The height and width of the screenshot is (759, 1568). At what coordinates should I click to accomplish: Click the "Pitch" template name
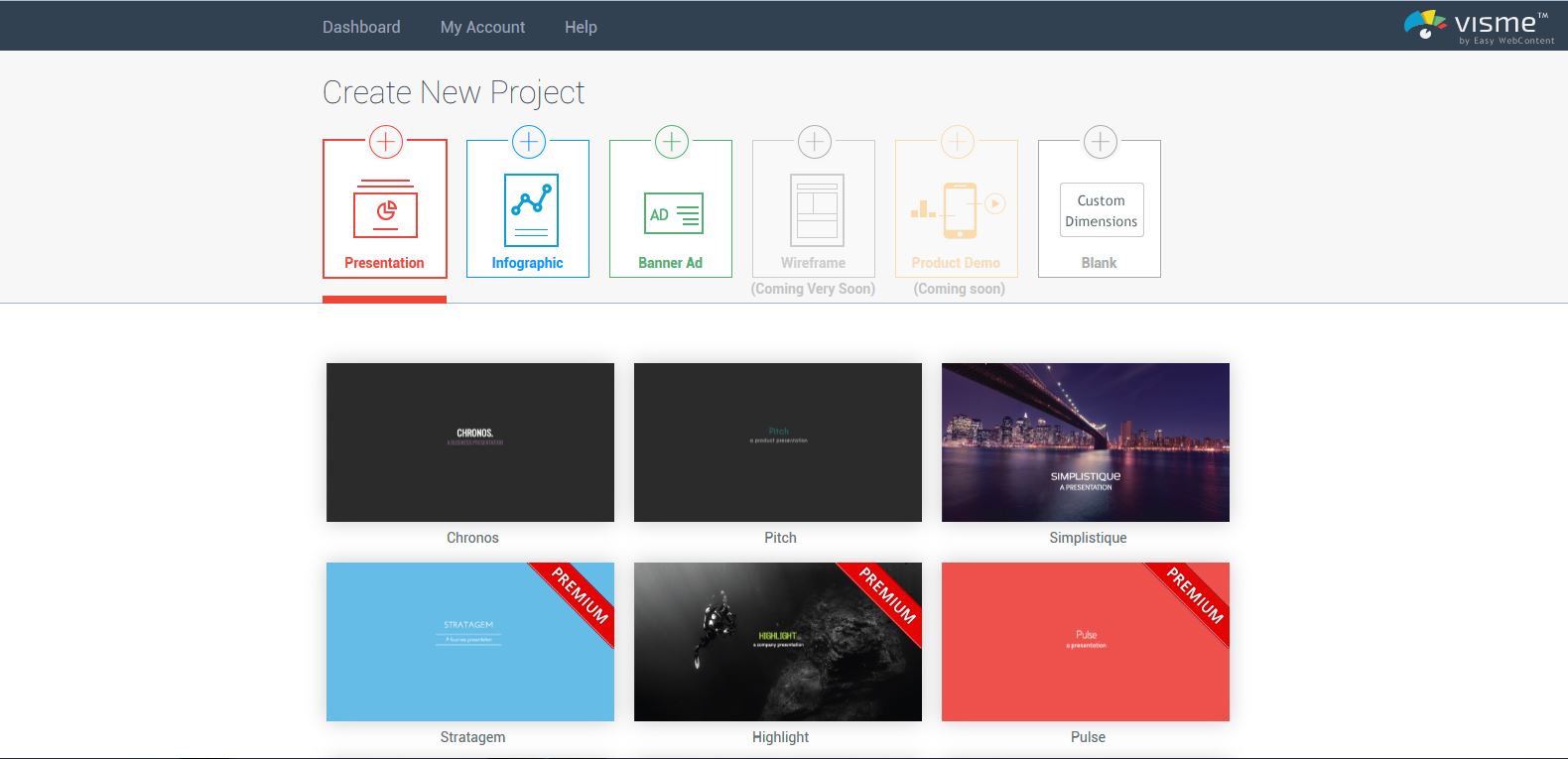(x=780, y=538)
